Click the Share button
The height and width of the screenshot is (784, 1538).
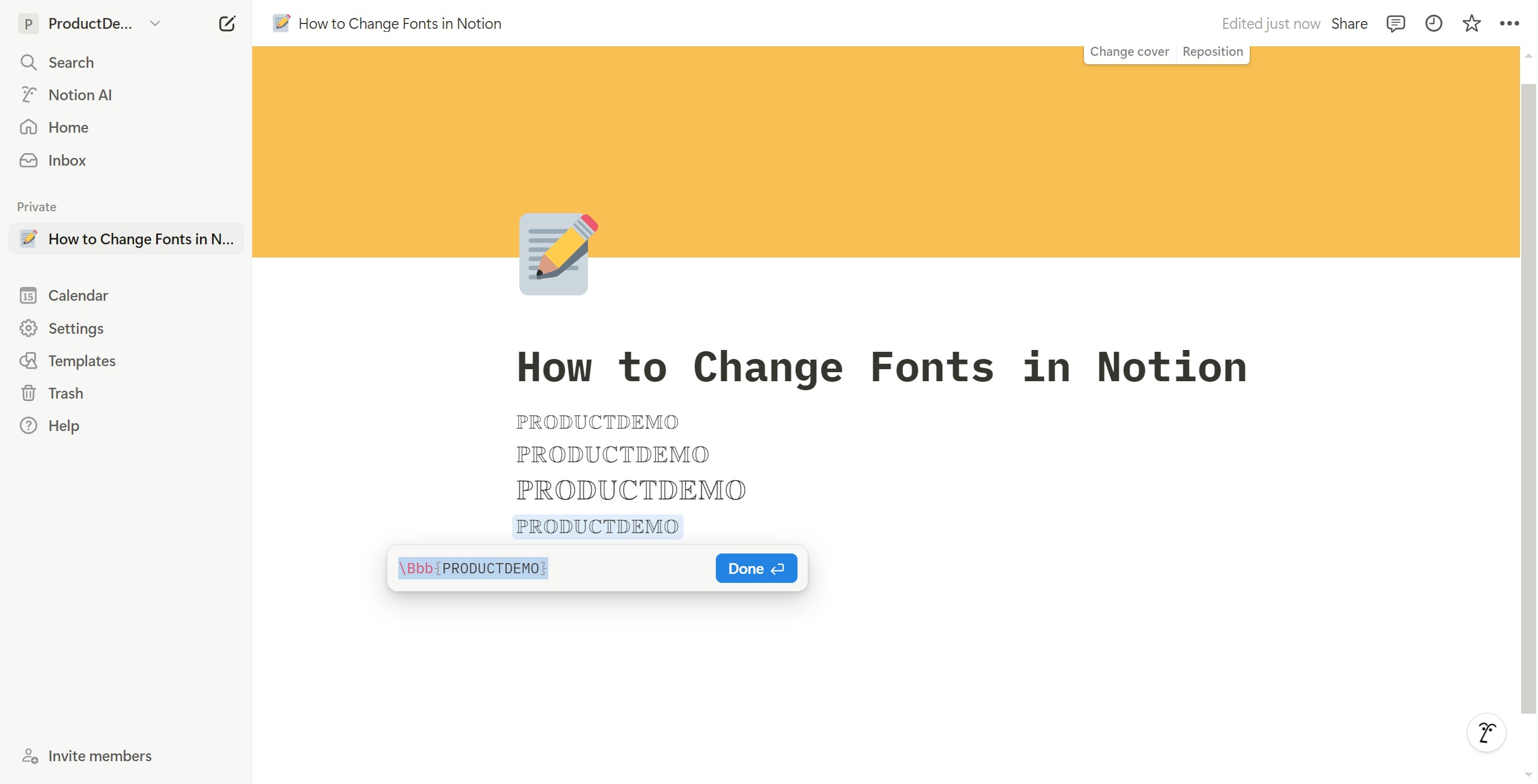[1349, 23]
